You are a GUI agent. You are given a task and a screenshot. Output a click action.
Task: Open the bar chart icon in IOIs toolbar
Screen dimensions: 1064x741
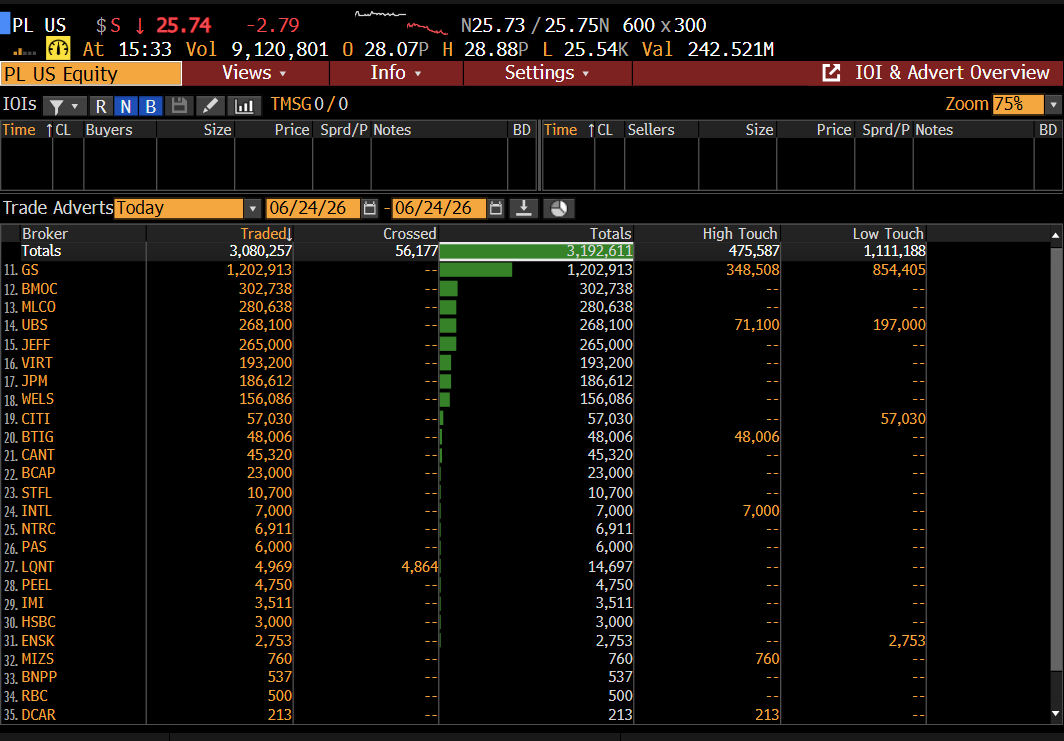pyautogui.click(x=244, y=106)
